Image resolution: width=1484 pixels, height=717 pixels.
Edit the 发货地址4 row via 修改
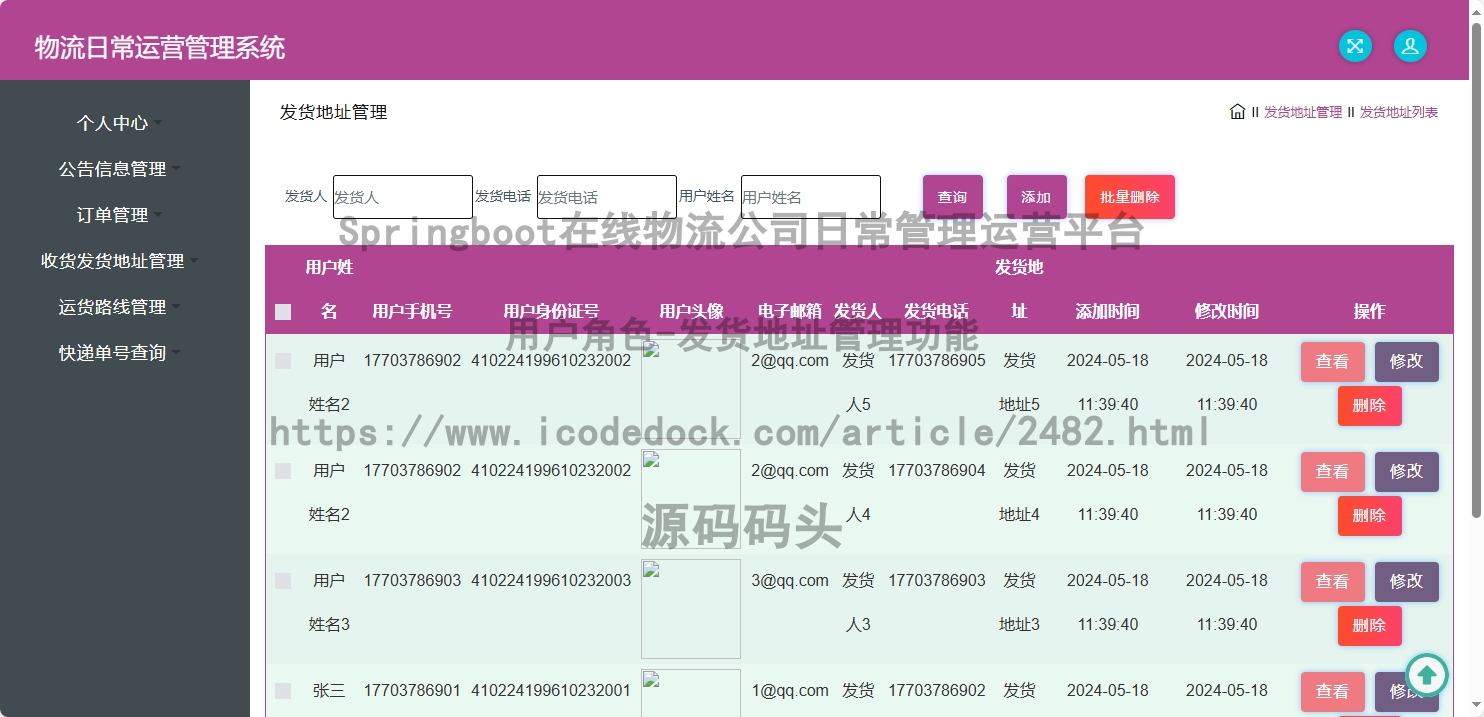click(x=1407, y=472)
